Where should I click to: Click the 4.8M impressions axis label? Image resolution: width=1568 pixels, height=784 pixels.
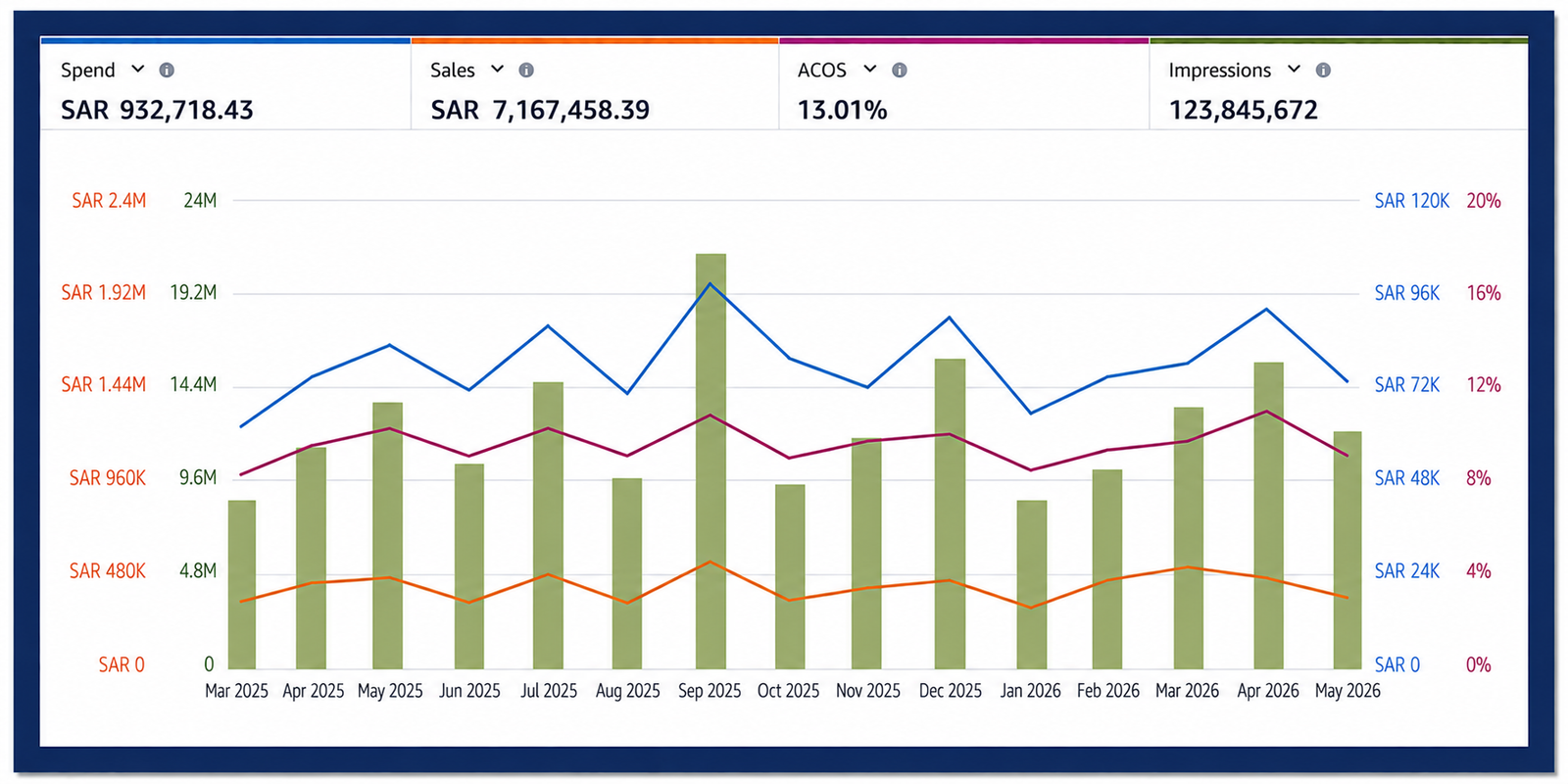[x=198, y=571]
